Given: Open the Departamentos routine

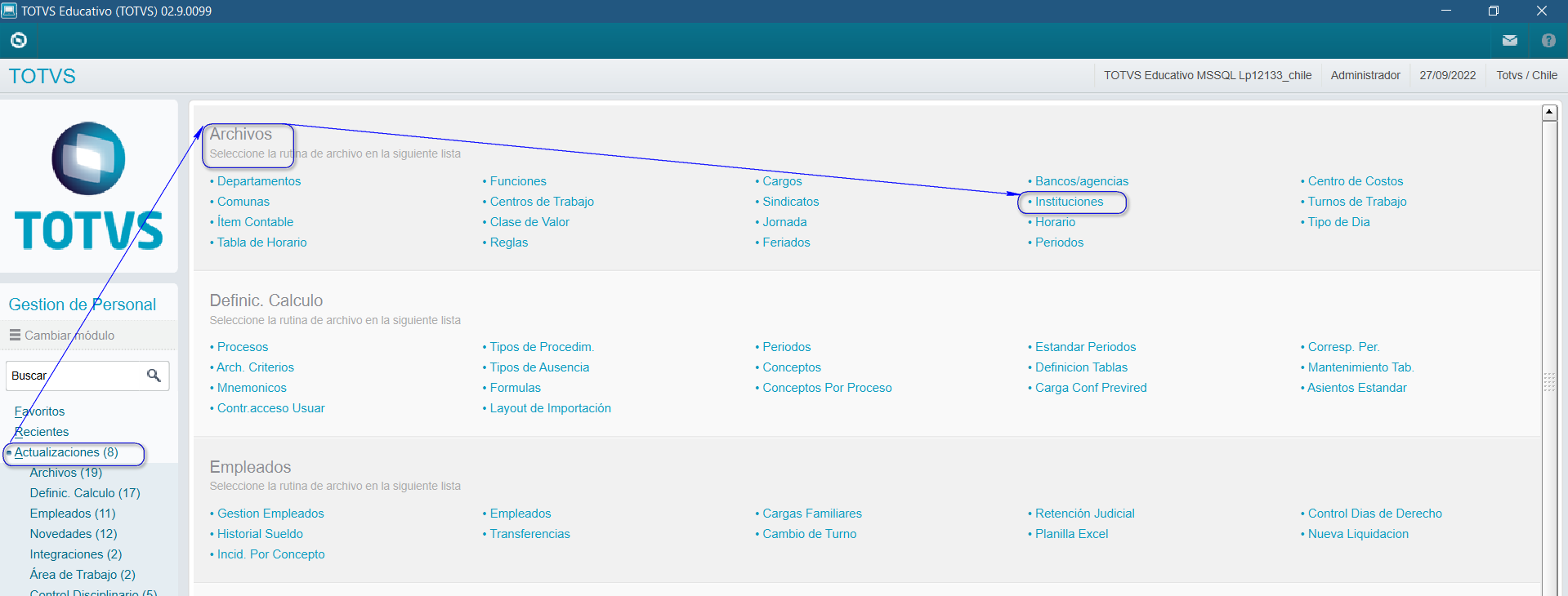Looking at the screenshot, I should pos(258,181).
